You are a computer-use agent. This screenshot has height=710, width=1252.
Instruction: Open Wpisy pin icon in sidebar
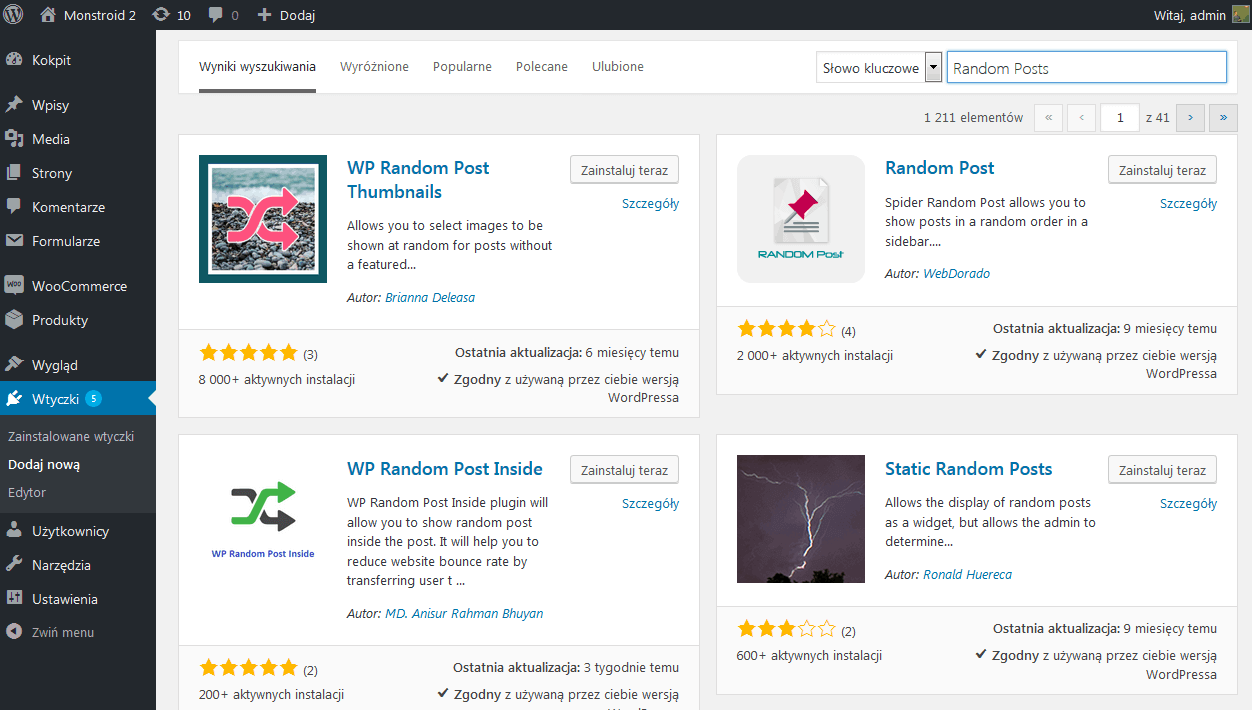pos(14,105)
